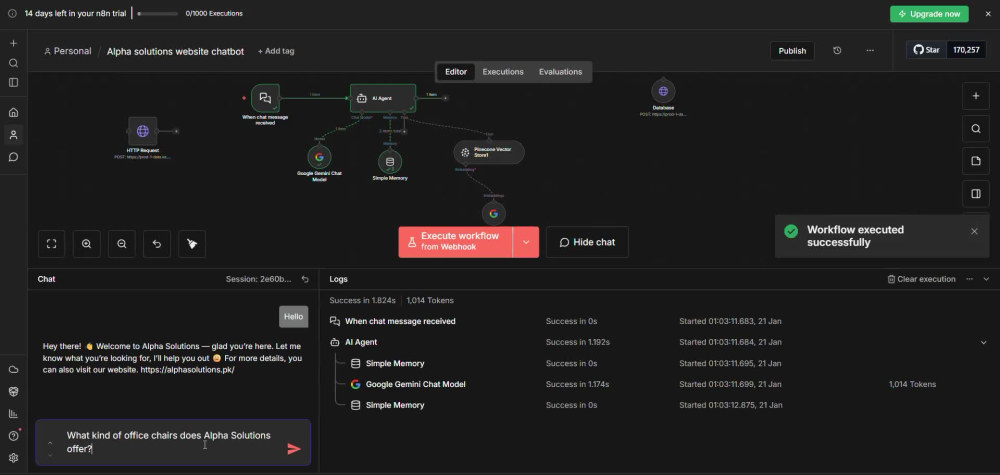The height and width of the screenshot is (475, 1000).
Task: Select the Google Gemini Chat Model log row
Action: [x=658, y=384]
